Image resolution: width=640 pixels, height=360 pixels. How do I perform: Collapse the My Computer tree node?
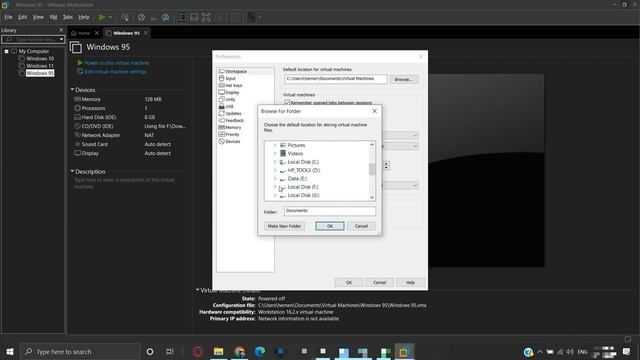pos(7,51)
